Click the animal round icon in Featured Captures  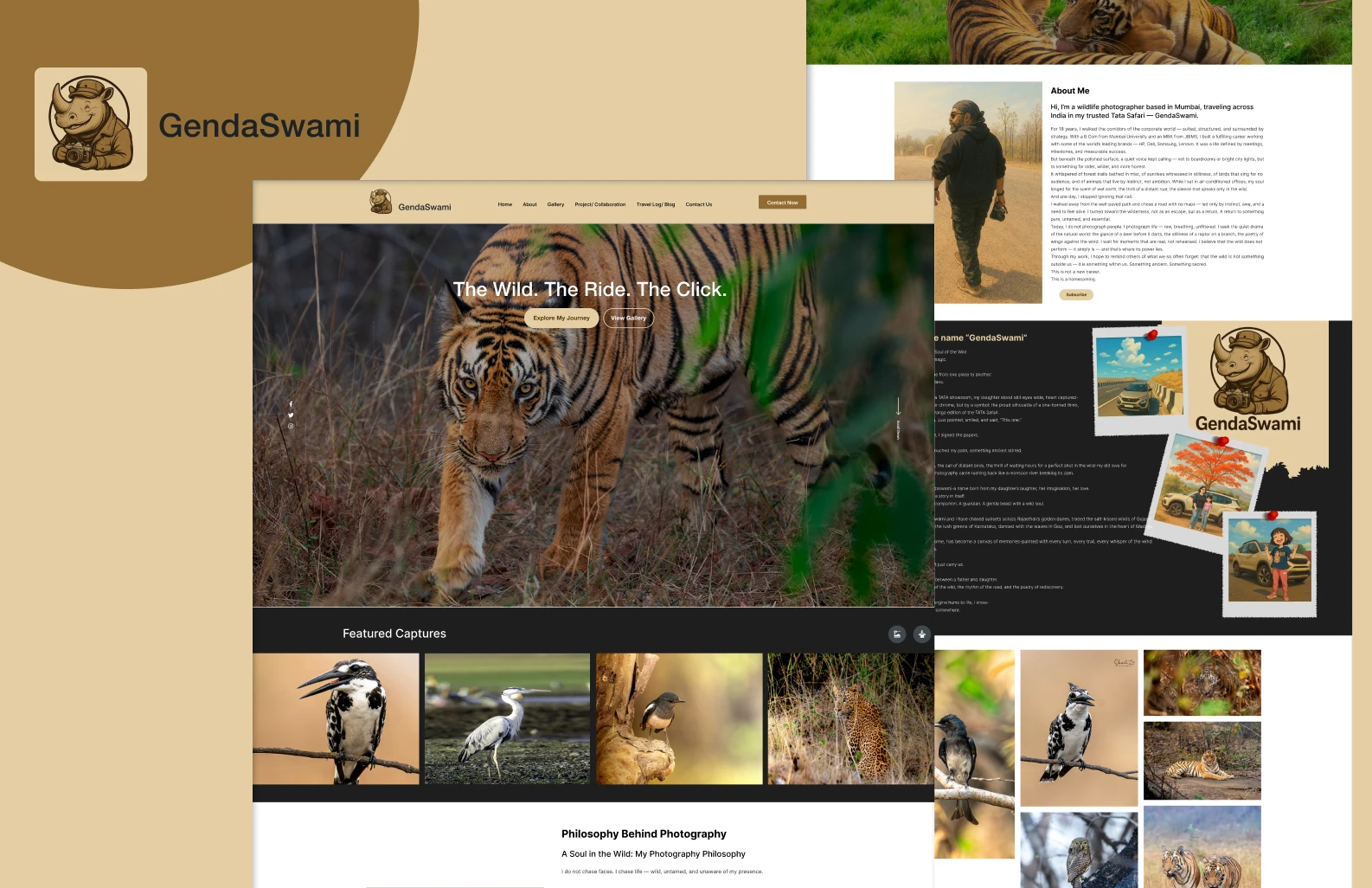point(922,634)
